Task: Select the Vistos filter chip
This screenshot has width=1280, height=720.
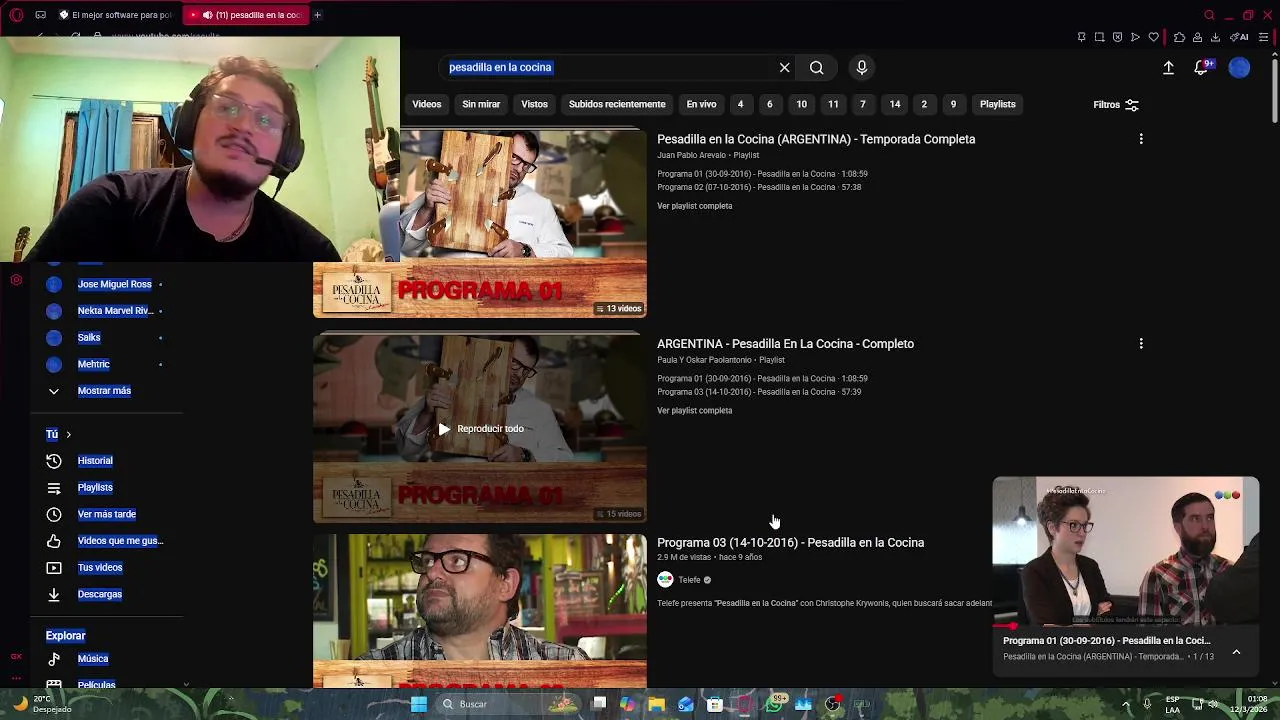Action: point(534,104)
